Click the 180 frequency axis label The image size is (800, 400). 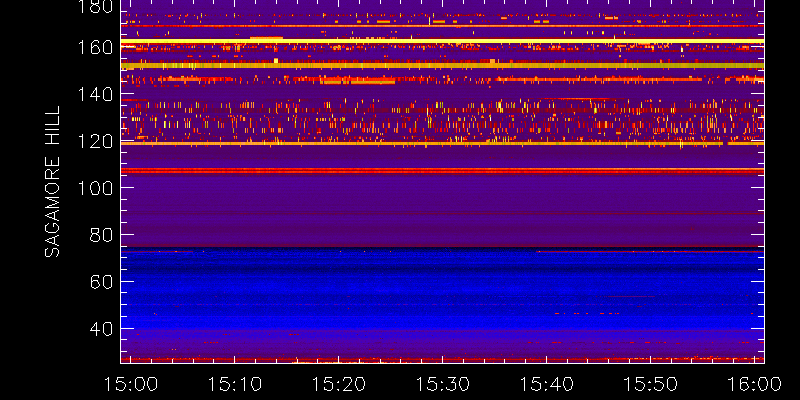95,7
